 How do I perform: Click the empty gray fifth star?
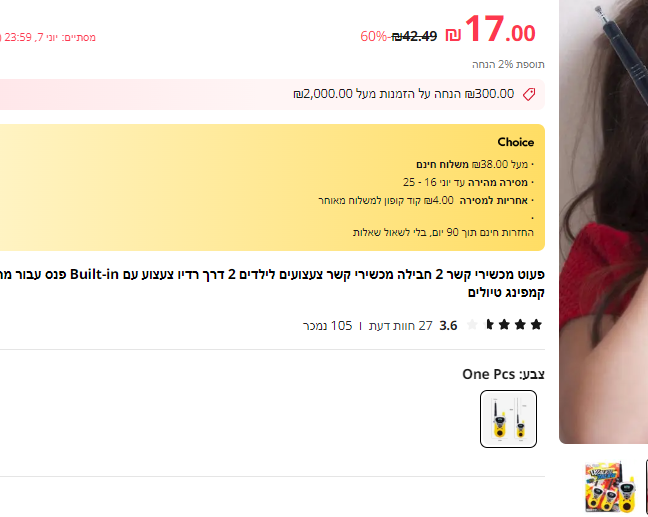[472, 325]
